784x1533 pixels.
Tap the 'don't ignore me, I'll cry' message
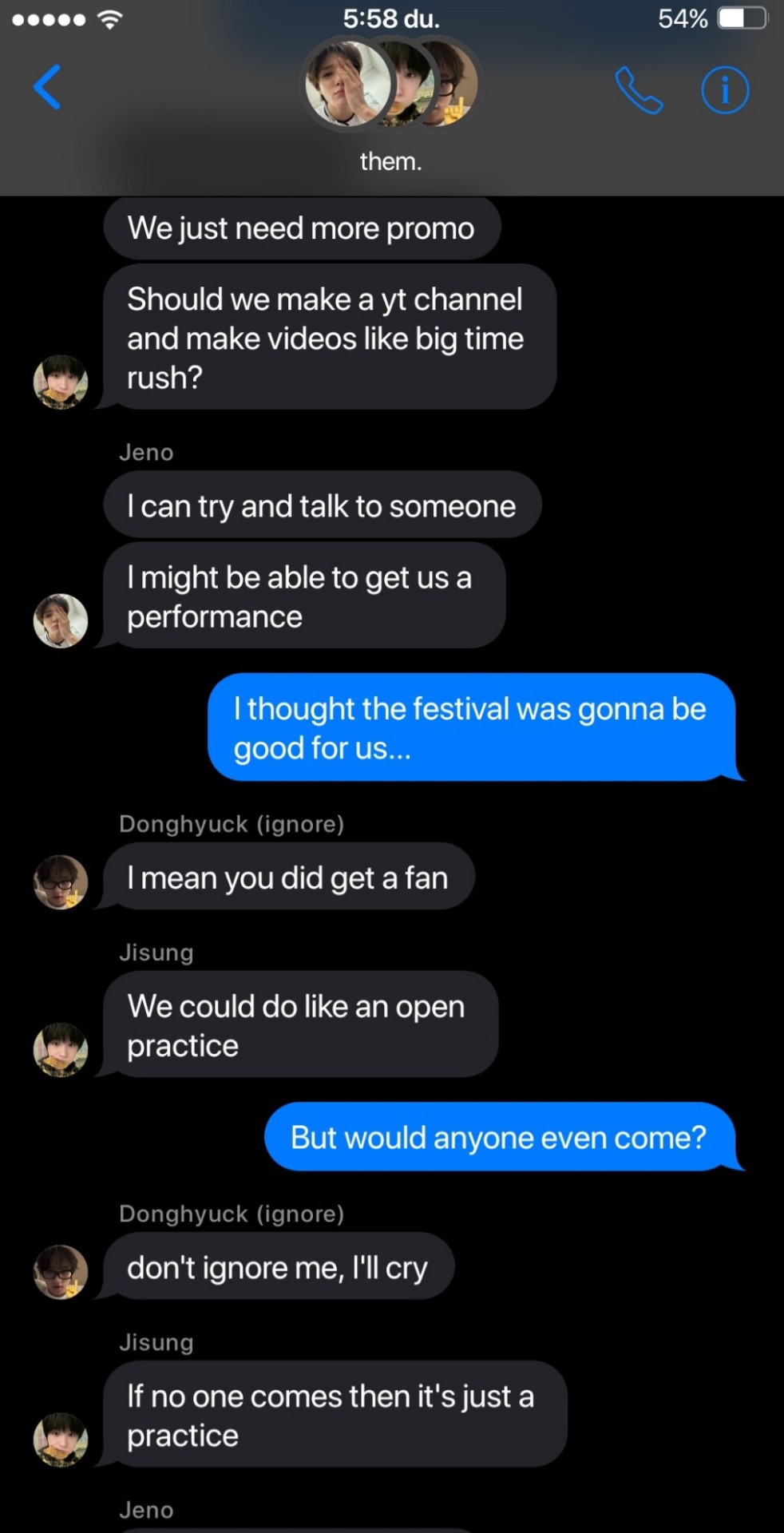pyautogui.click(x=277, y=1267)
